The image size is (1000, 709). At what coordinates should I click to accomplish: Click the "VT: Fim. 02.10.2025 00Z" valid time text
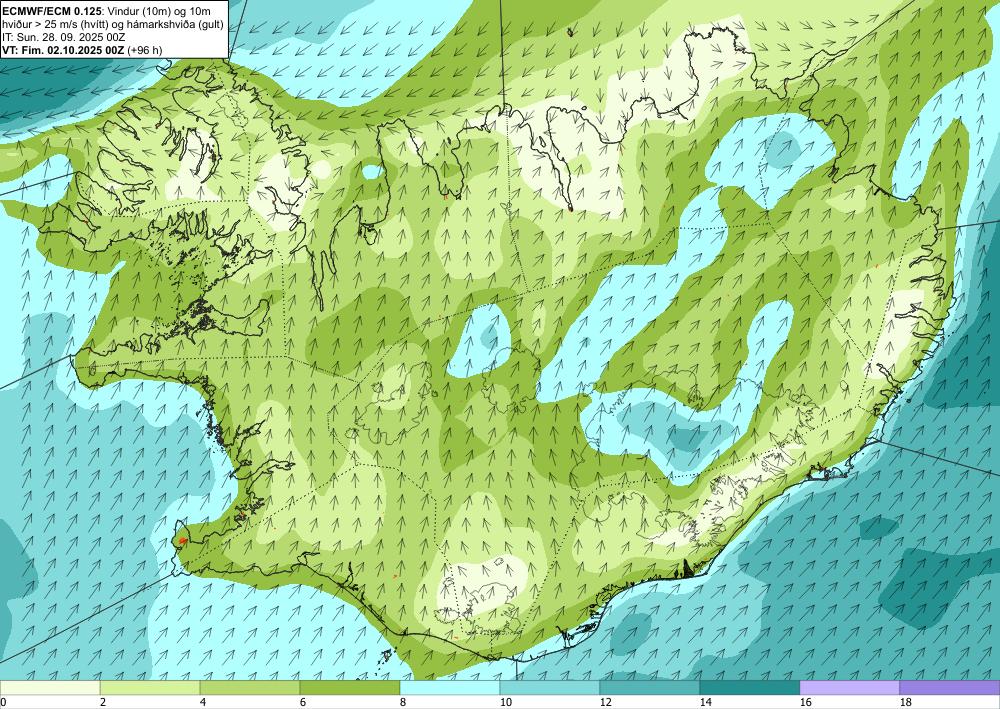(64, 50)
